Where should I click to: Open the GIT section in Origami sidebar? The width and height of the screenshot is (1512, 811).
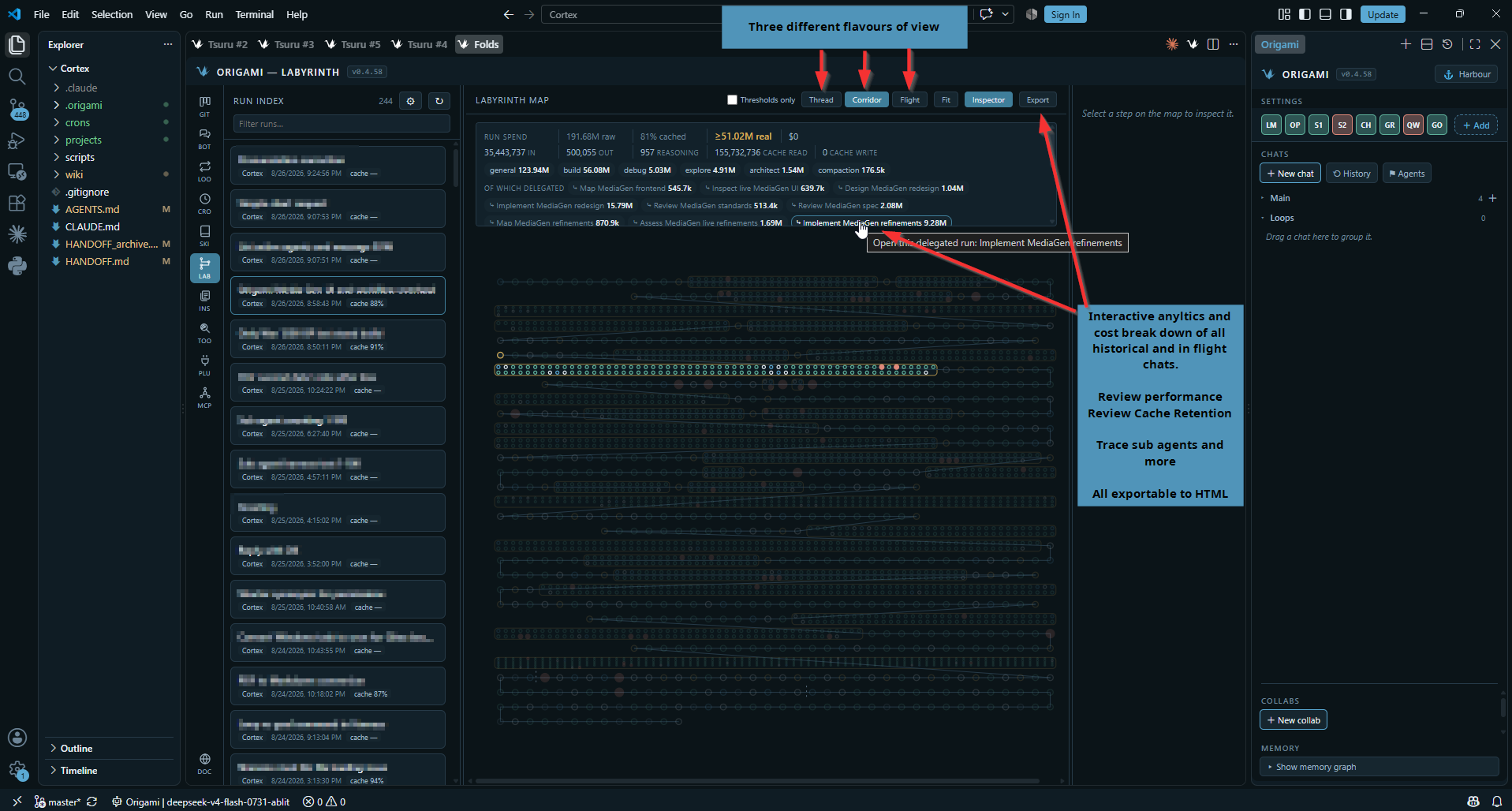[x=204, y=106]
